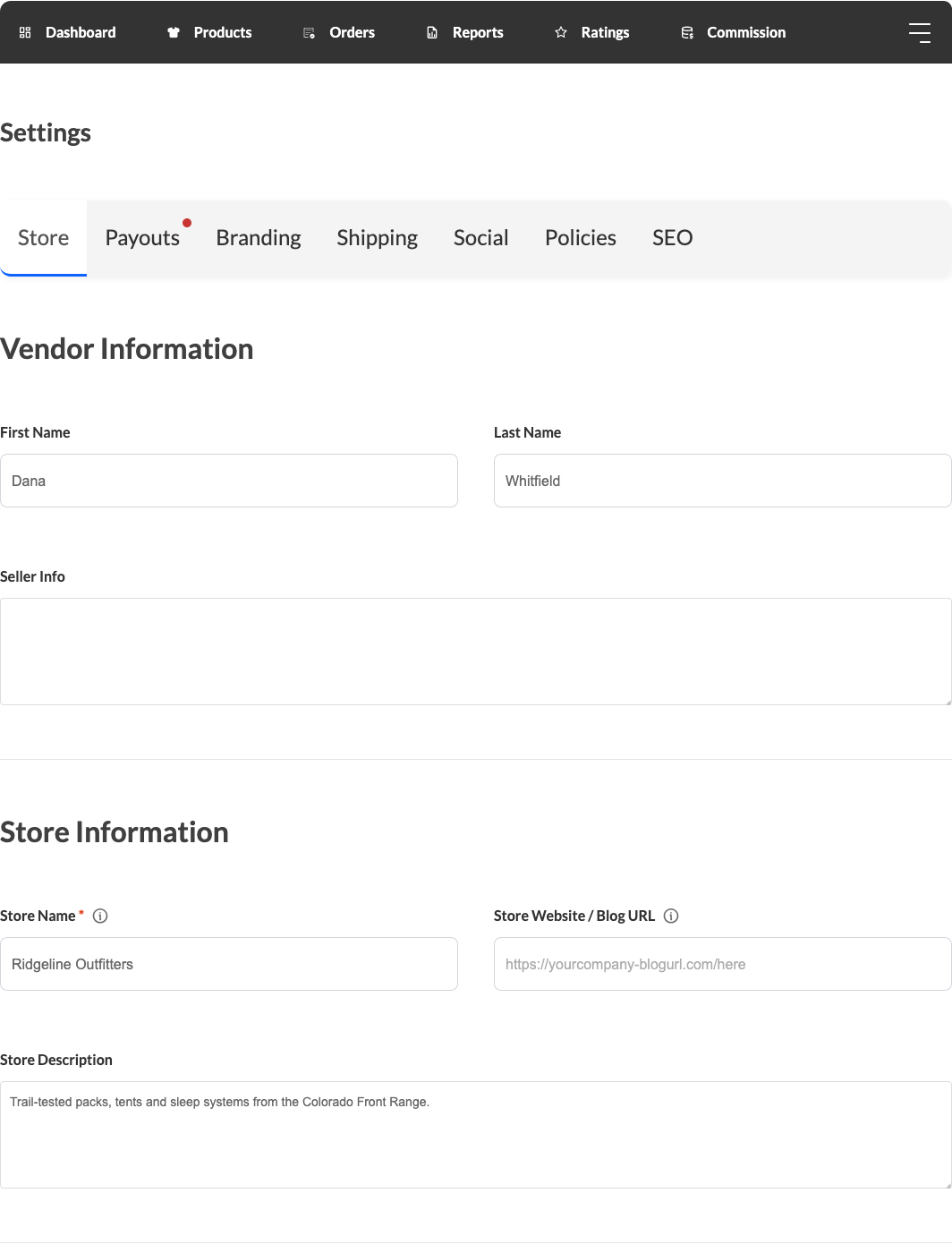Click the Settings page title
The width and height of the screenshot is (952, 1253).
(46, 133)
